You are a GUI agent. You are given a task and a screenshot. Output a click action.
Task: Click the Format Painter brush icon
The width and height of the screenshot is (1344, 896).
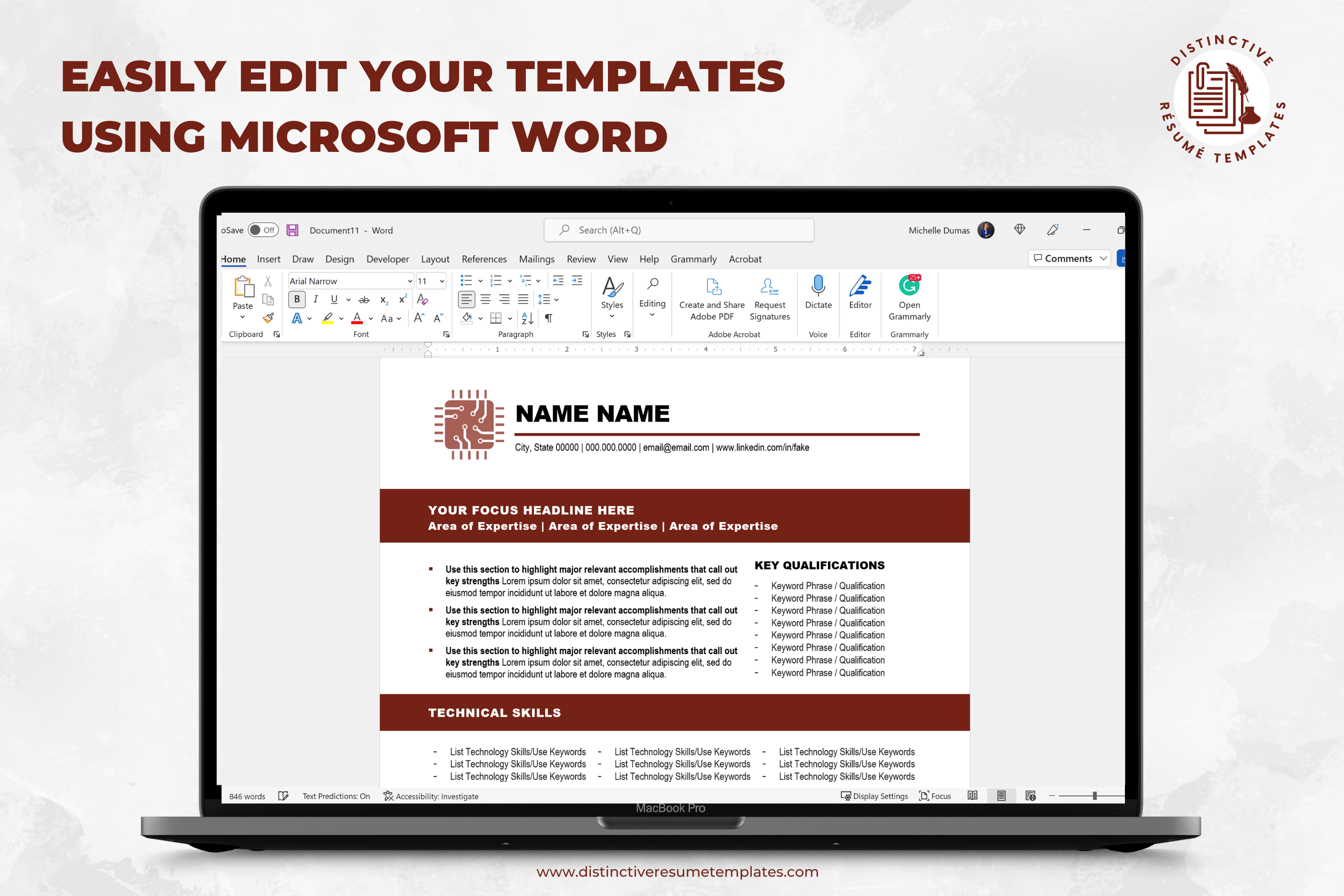click(x=268, y=318)
